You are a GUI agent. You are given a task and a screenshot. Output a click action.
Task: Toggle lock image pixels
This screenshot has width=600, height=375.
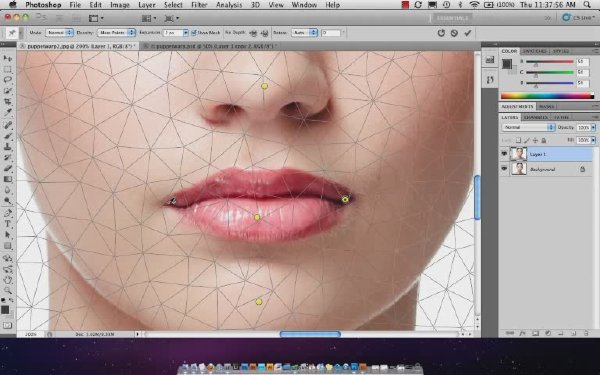[527, 140]
